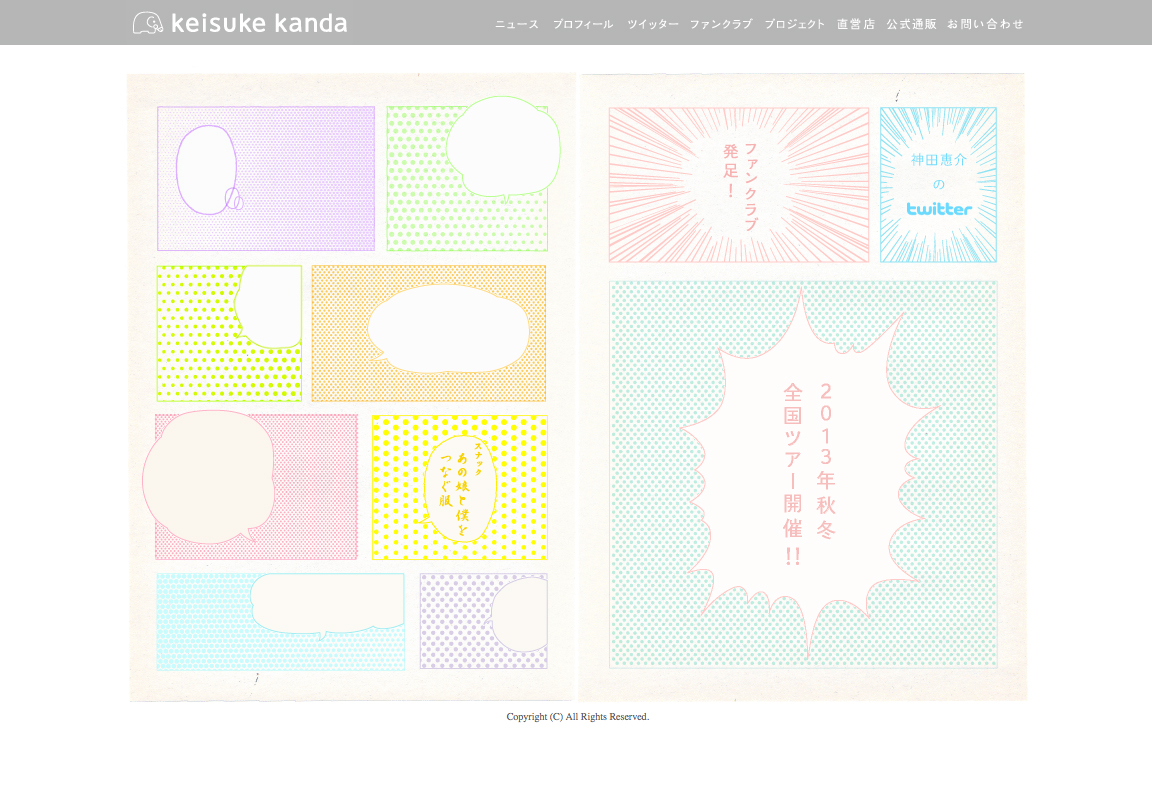The image size is (1152, 786).
Task: Select the lavender dotted panel at bottom
Action: click(x=484, y=620)
